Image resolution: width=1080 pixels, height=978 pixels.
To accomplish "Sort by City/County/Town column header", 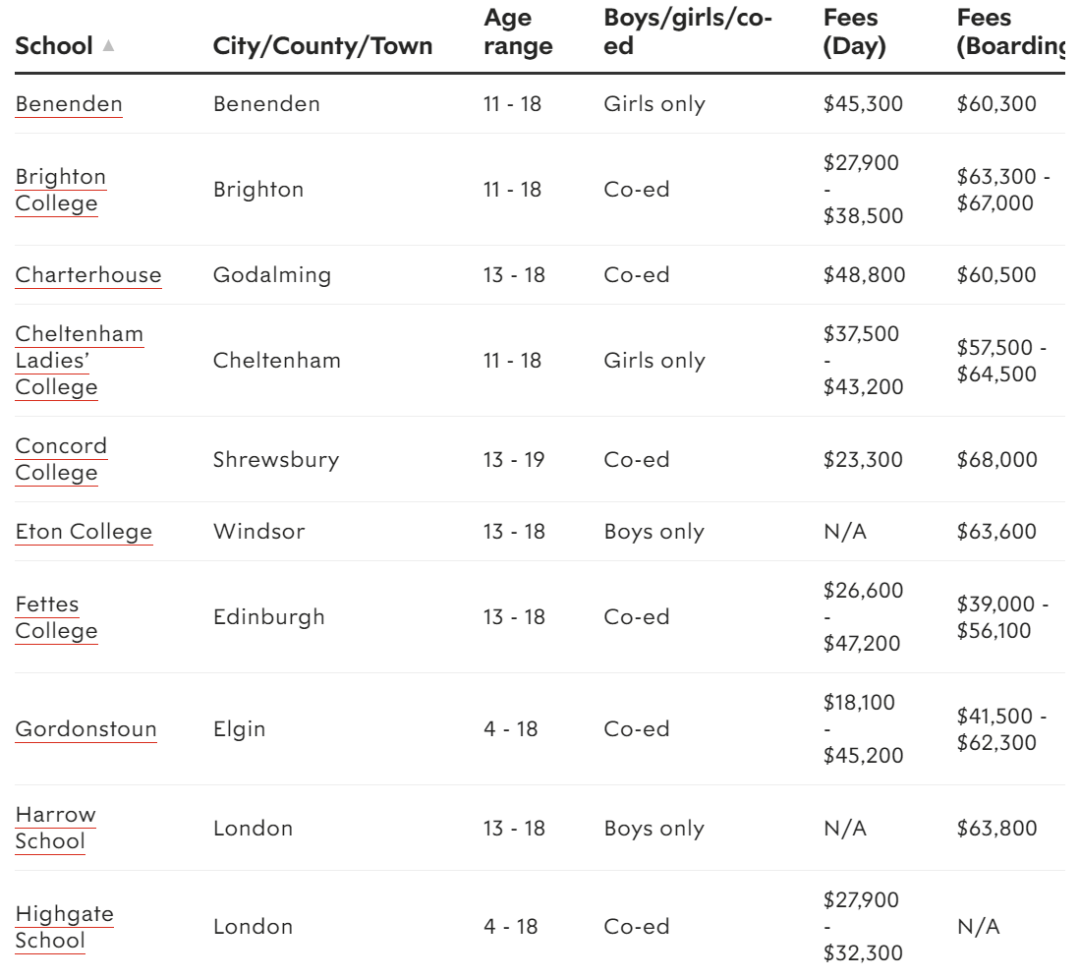I will (322, 46).
